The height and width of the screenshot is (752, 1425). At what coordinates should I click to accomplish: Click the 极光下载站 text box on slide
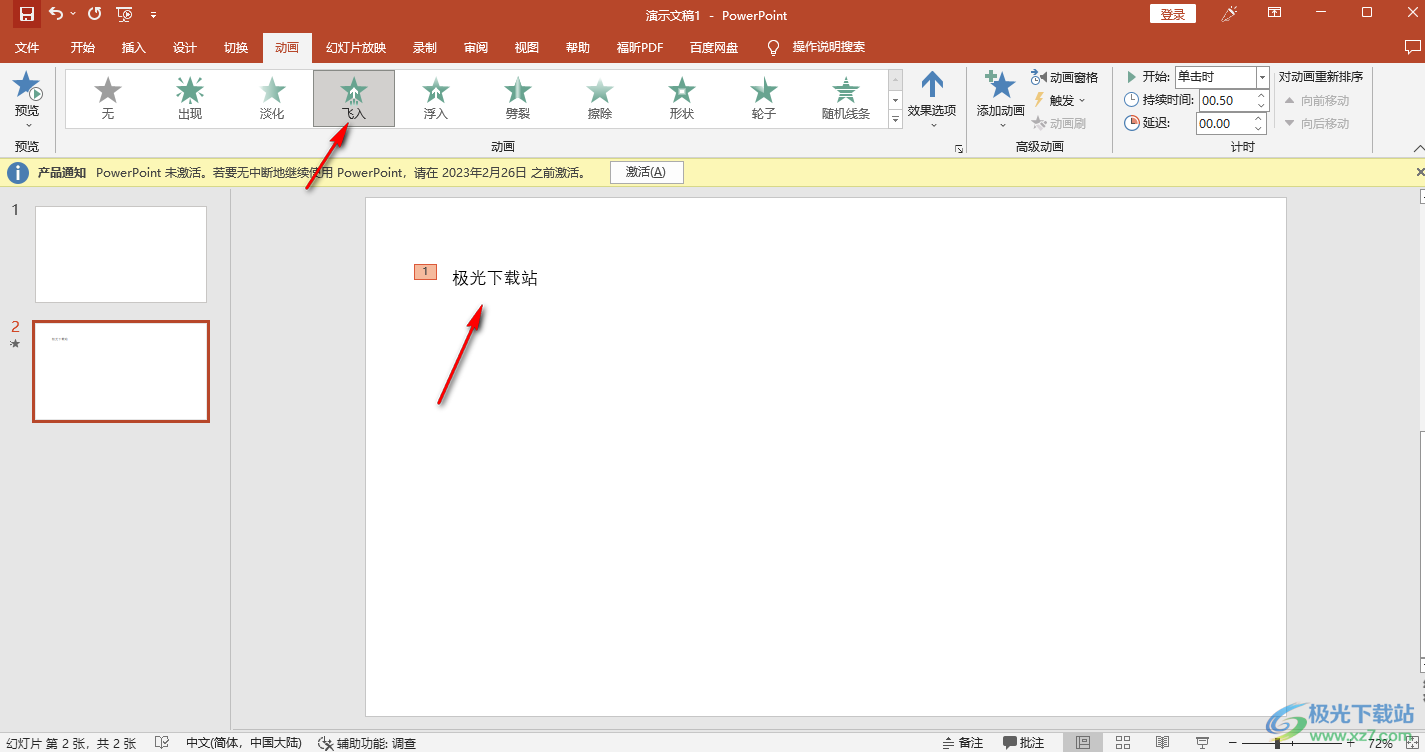[495, 278]
